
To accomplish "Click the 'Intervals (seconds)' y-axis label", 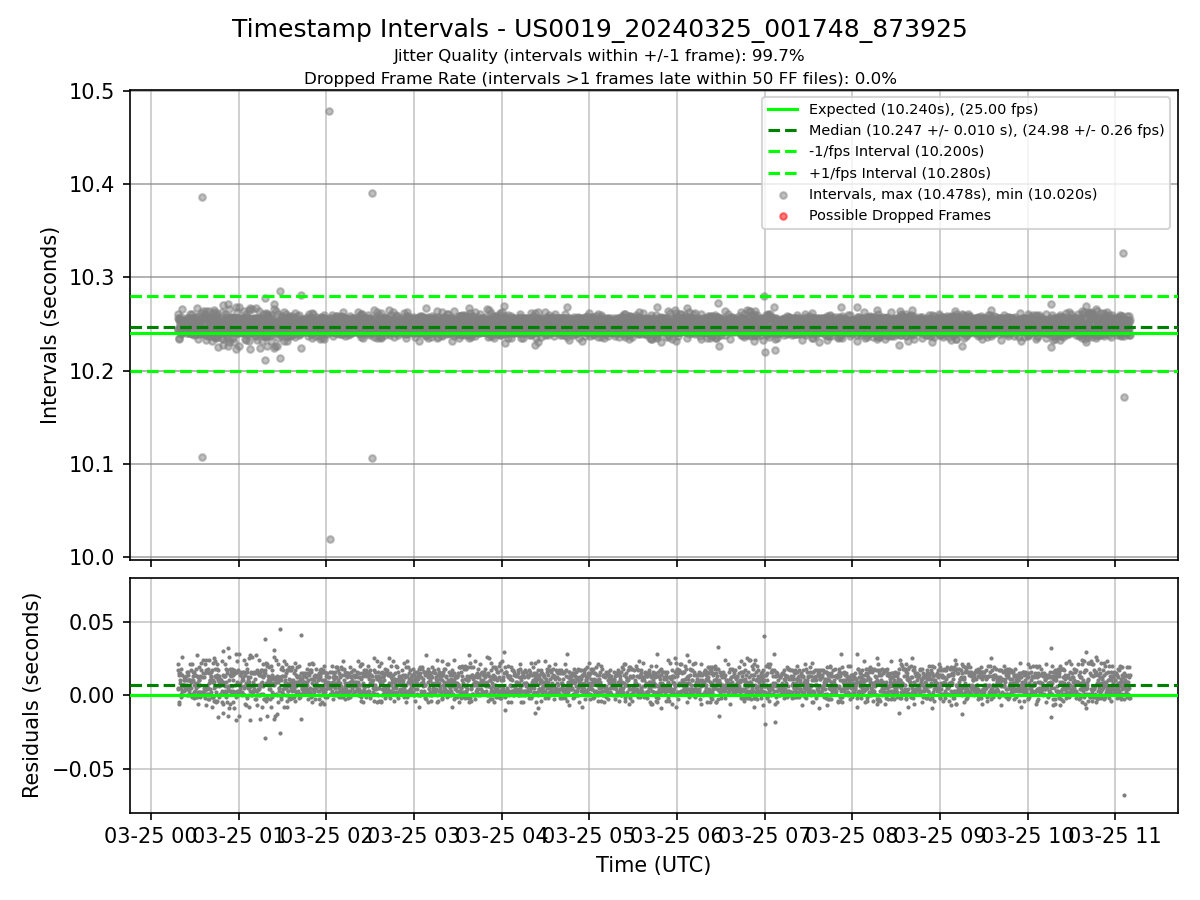I will (50, 325).
